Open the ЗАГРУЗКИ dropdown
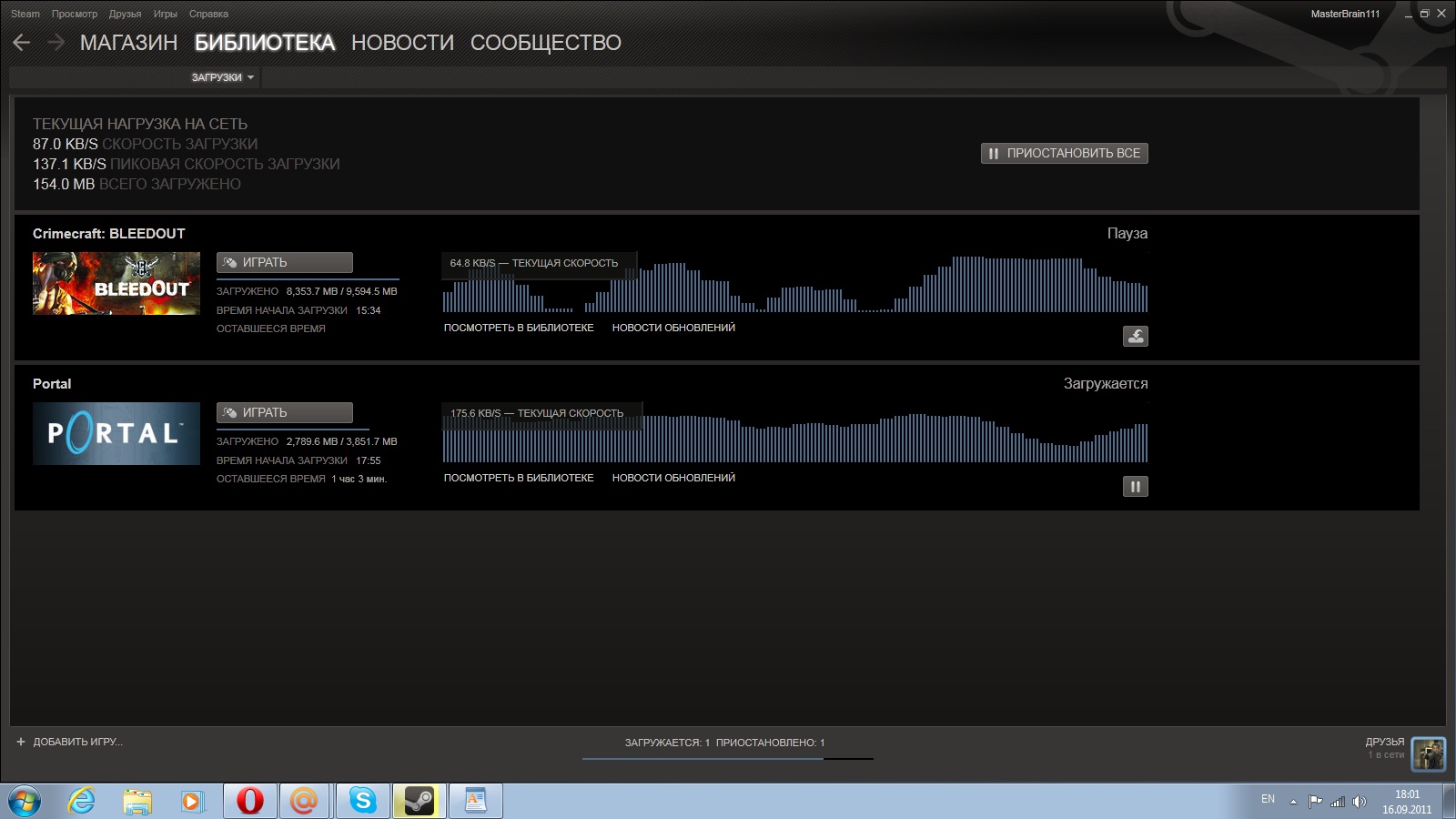Screen dimensions: 1456x819 223,77
